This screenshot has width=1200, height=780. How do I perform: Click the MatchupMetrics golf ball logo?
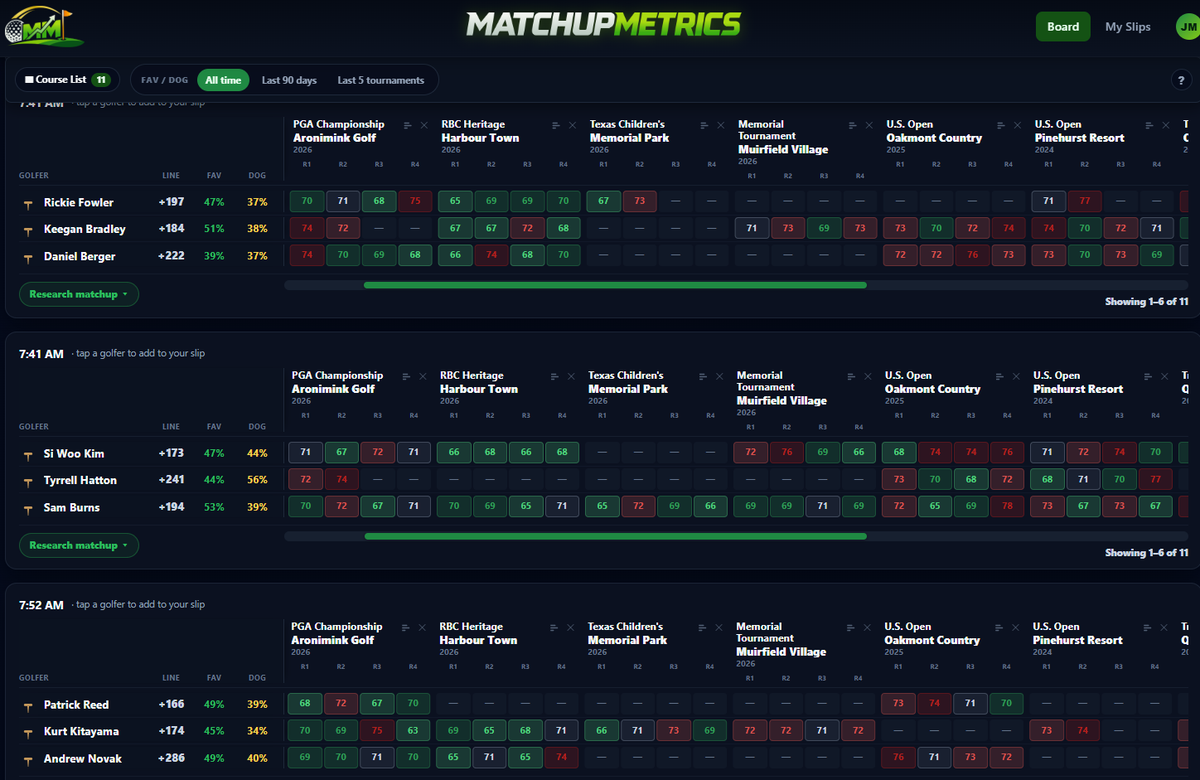click(44, 27)
